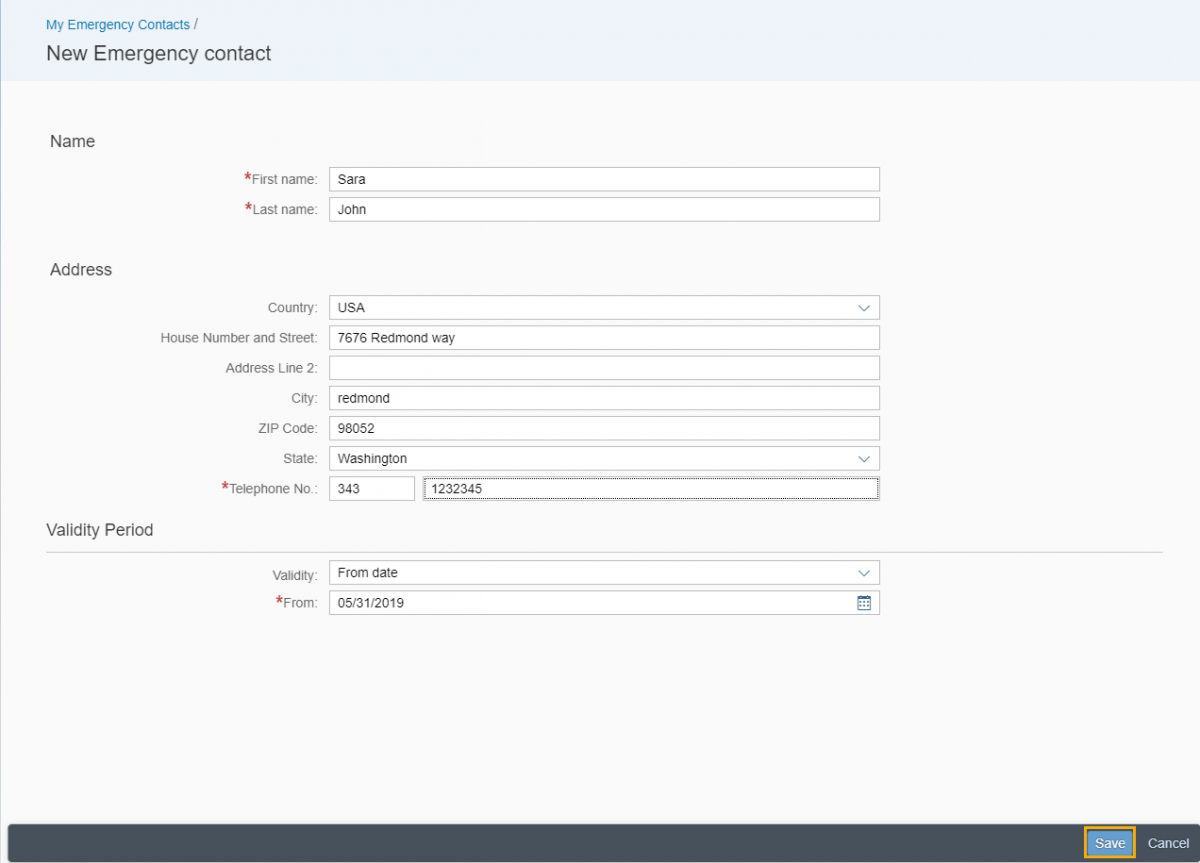Click the Name section heading
The width and height of the screenshot is (1200, 863).
73,142
